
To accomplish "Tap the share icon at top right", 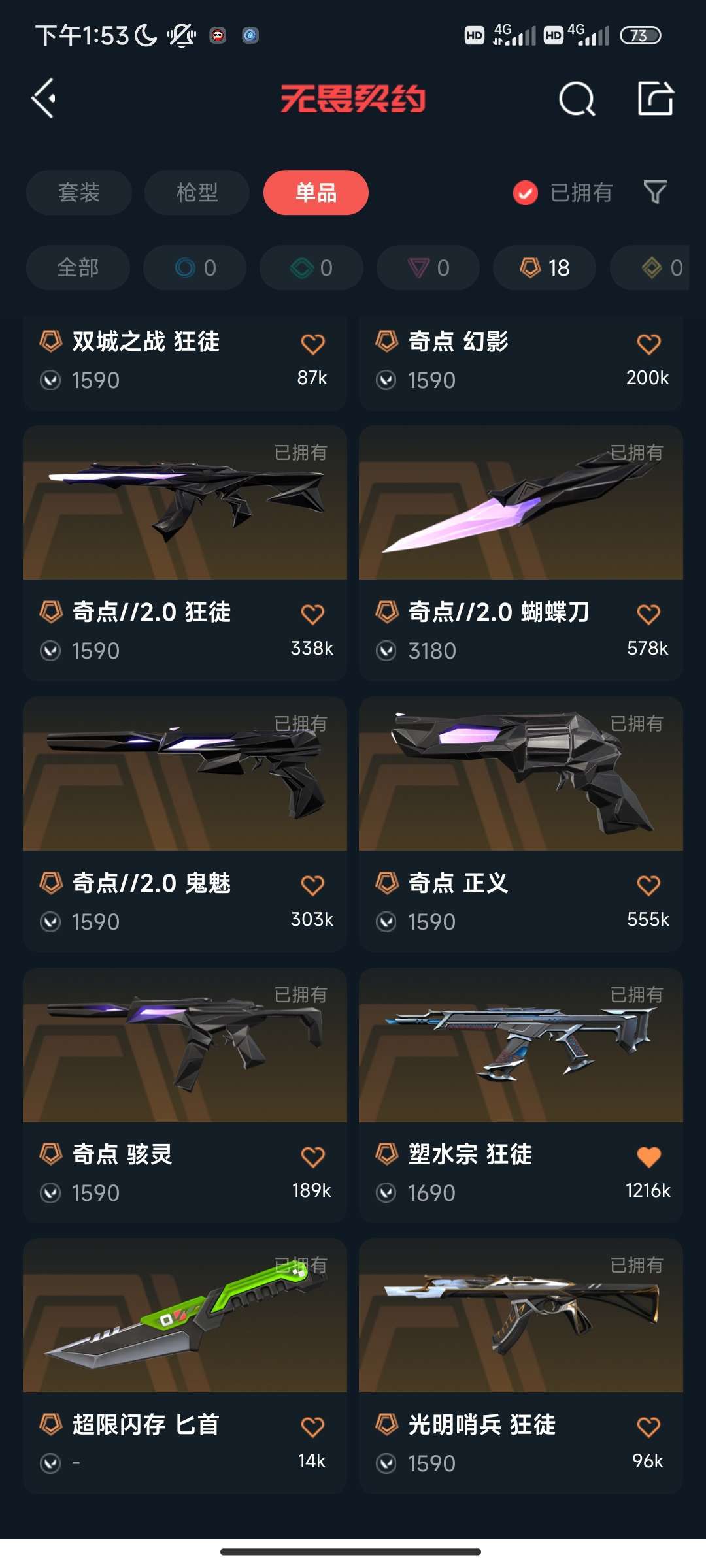I will pyautogui.click(x=656, y=99).
